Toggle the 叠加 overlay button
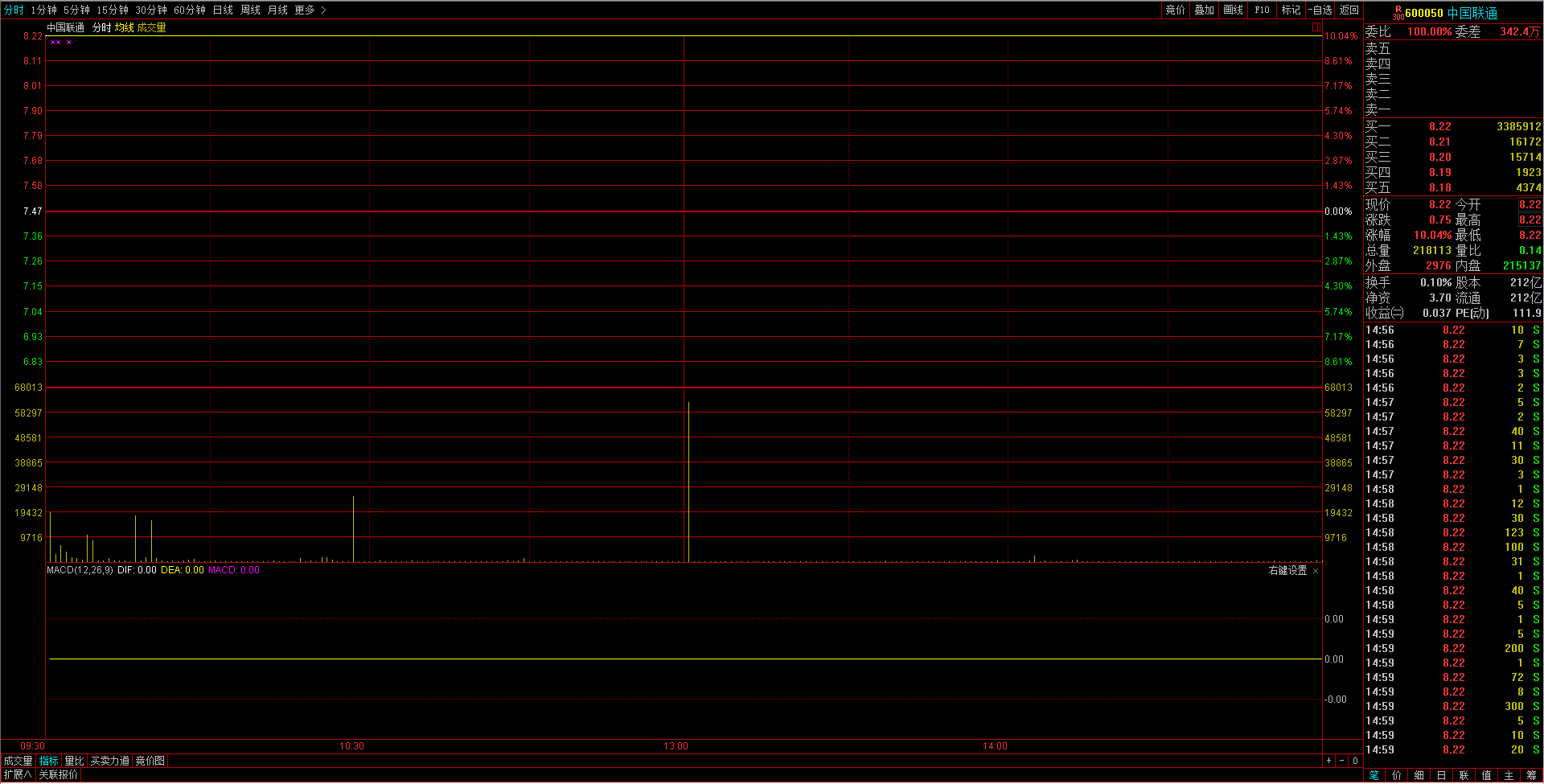This screenshot has height=784, width=1544. (x=1204, y=10)
